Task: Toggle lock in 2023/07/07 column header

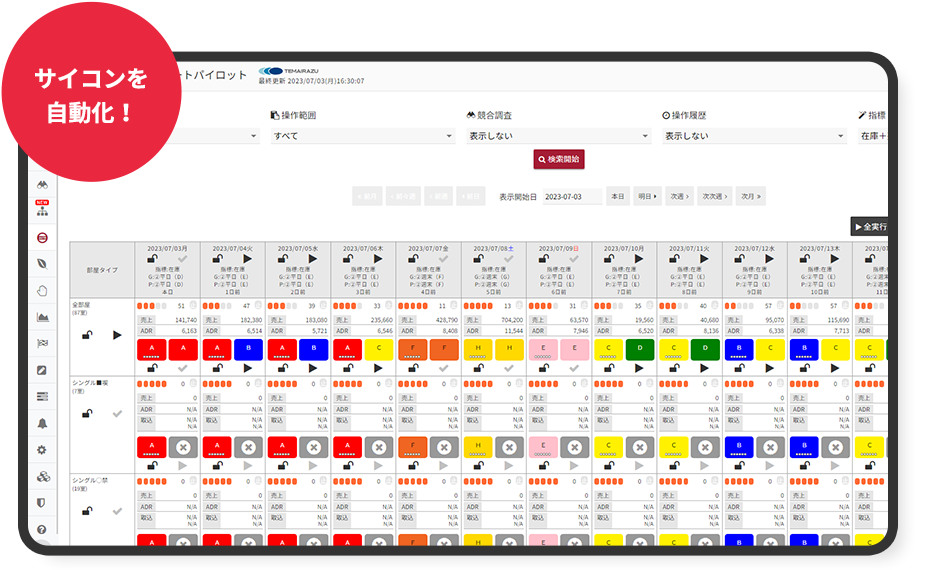Action: pos(413,259)
